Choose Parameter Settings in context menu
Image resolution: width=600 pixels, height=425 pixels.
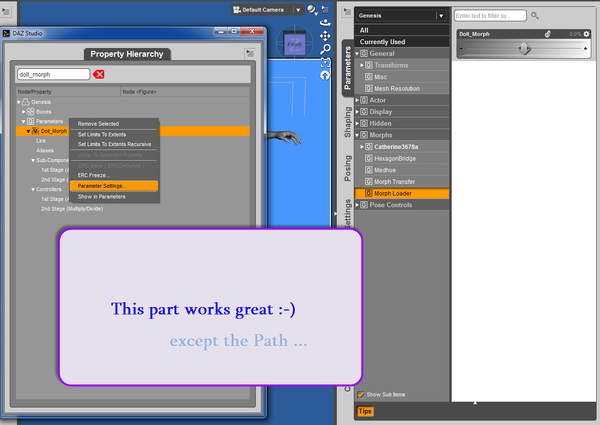(x=114, y=186)
